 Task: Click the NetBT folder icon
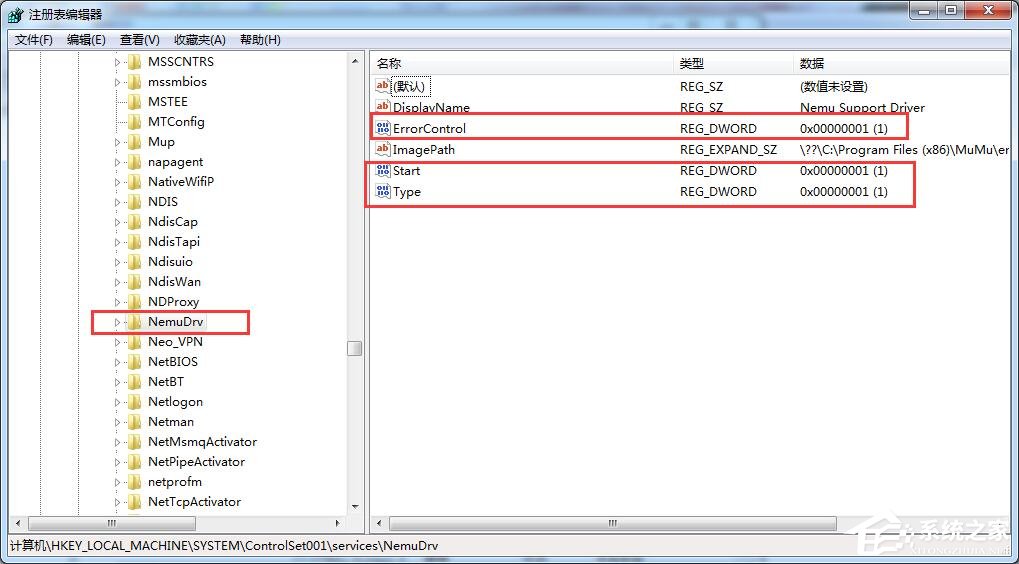(x=135, y=382)
